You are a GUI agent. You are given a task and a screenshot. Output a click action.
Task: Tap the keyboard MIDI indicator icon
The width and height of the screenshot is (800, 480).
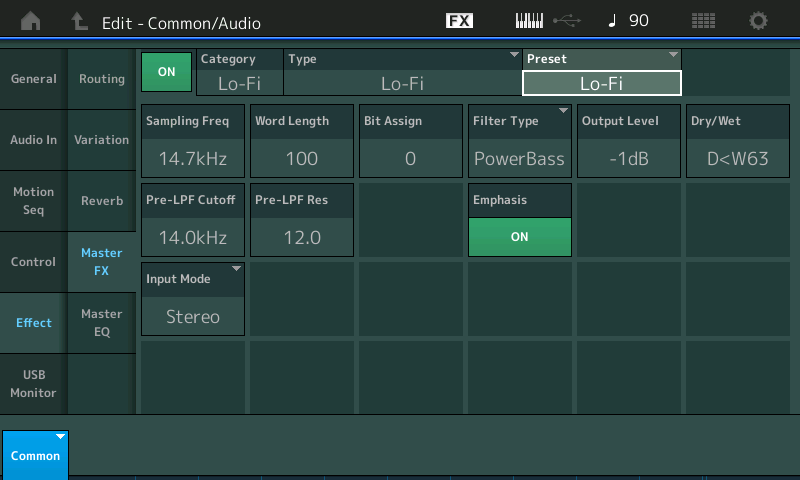(x=529, y=20)
